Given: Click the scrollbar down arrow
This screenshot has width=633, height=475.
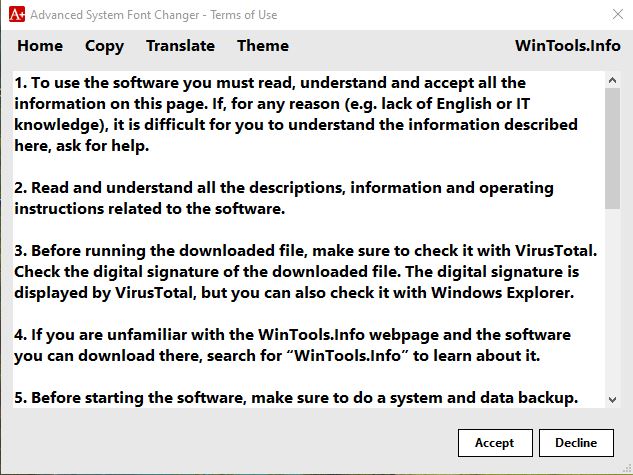Looking at the screenshot, I should tap(612, 399).
